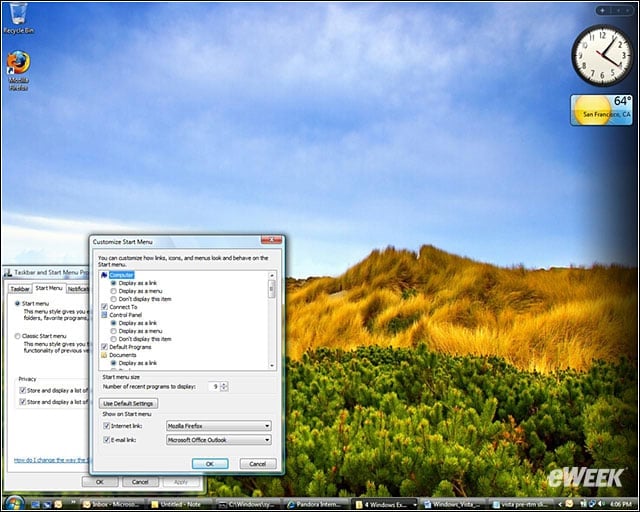Switch to the Windows_Vista taskbar button
640x512 pixels.
coord(452,504)
